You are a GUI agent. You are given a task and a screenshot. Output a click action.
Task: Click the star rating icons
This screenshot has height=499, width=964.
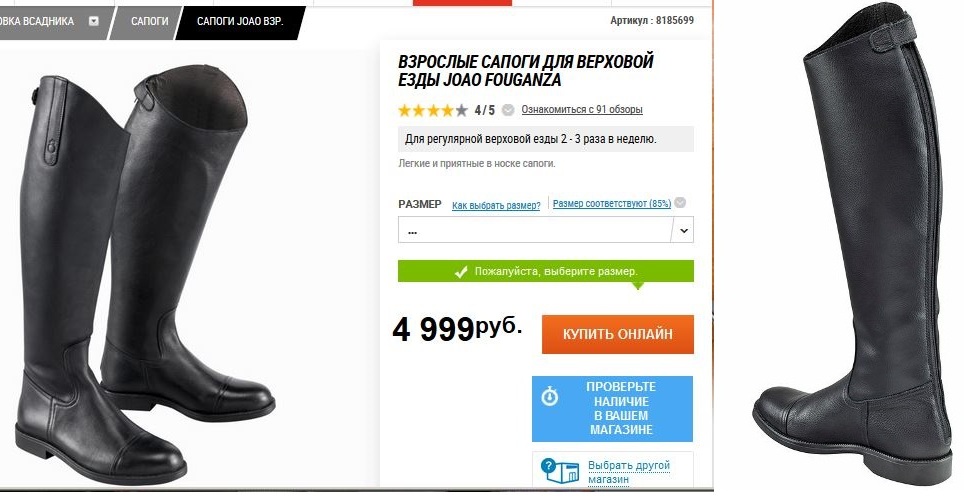[x=433, y=111]
